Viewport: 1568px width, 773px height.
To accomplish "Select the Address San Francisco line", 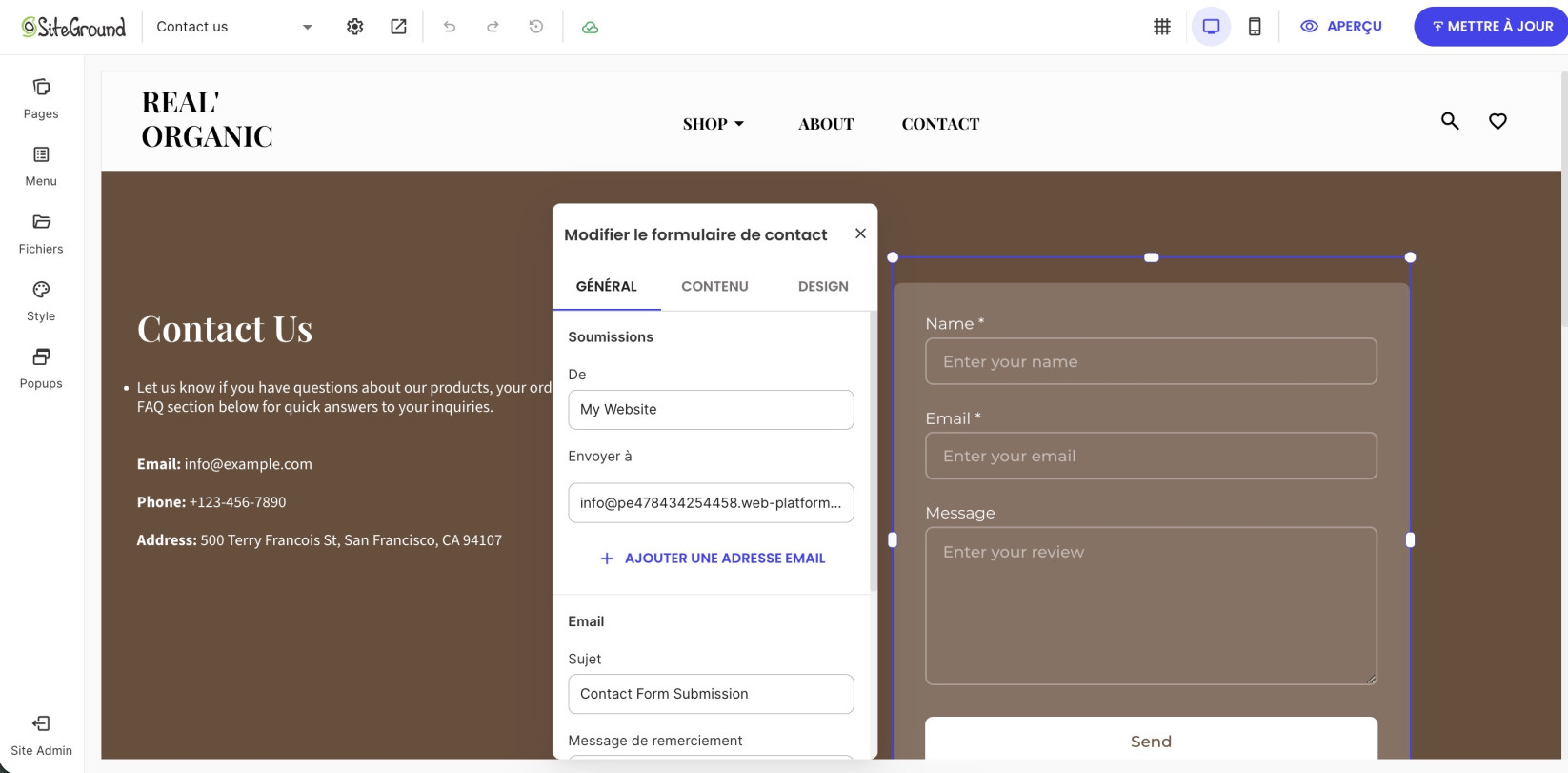I will click(x=319, y=540).
